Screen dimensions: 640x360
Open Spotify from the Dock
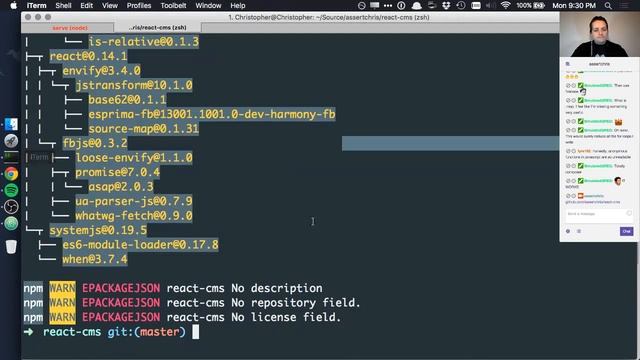click(x=11, y=190)
